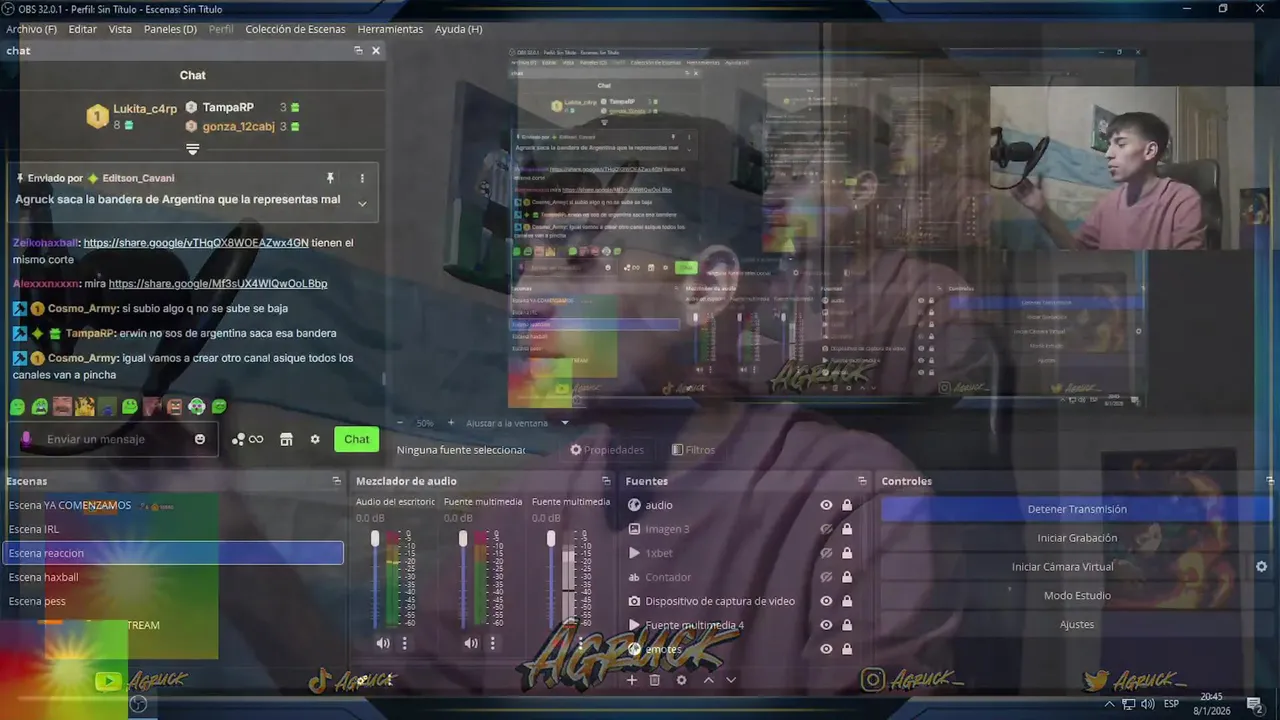Open the chat store icon
1280x720 pixels.
point(286,439)
